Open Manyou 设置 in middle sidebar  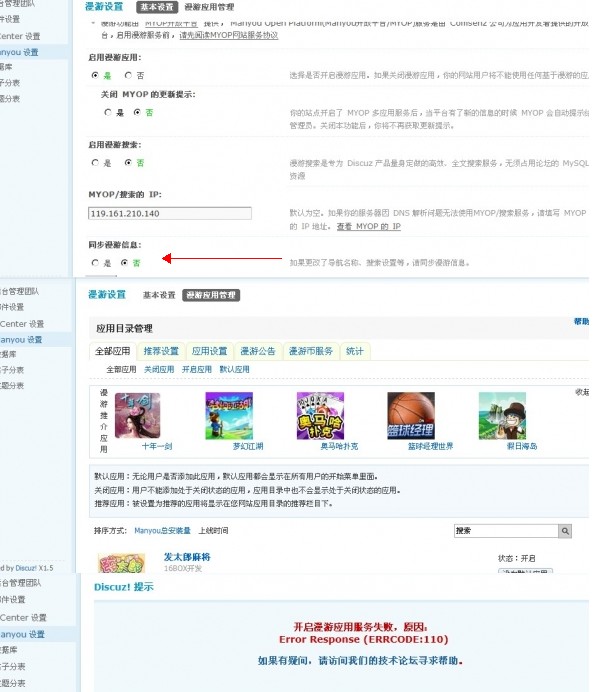pos(21,340)
